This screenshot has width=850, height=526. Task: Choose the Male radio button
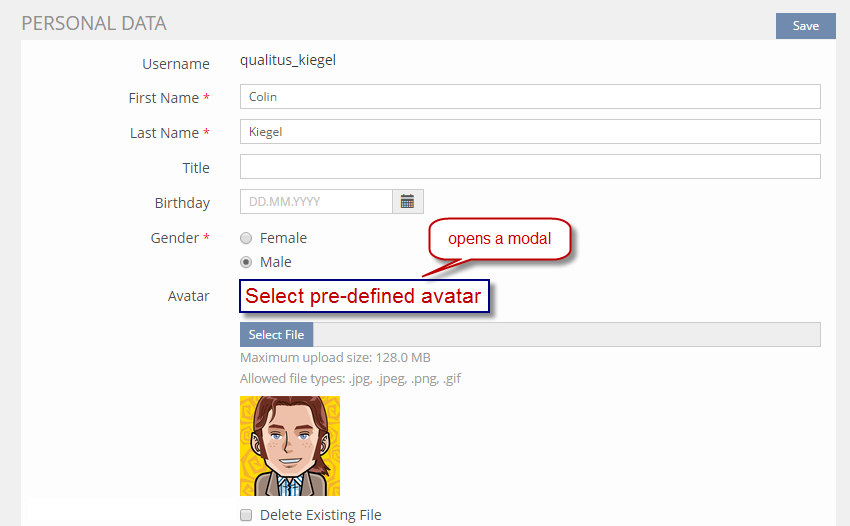click(x=247, y=262)
